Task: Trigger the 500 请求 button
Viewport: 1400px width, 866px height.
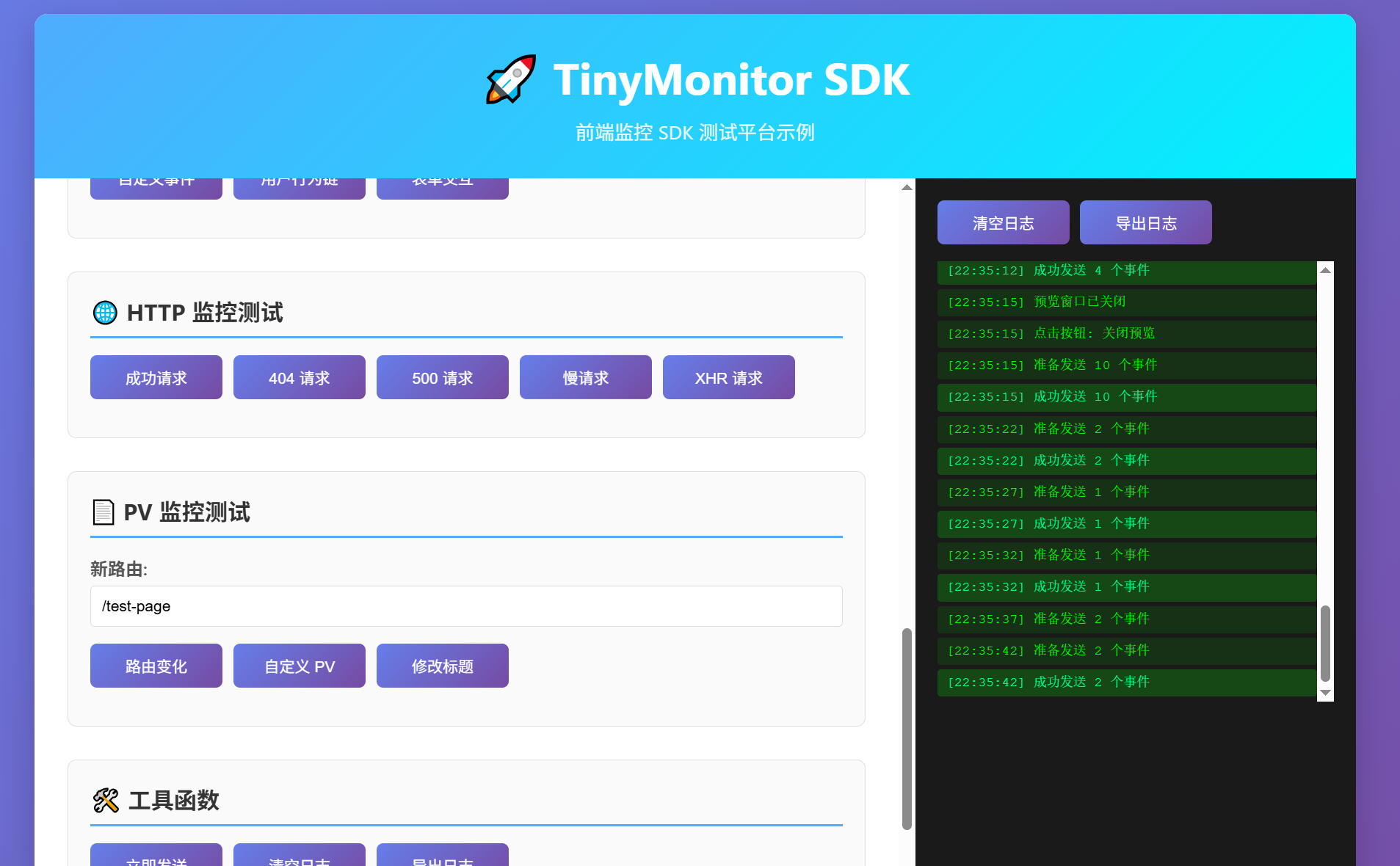Action: pos(443,377)
